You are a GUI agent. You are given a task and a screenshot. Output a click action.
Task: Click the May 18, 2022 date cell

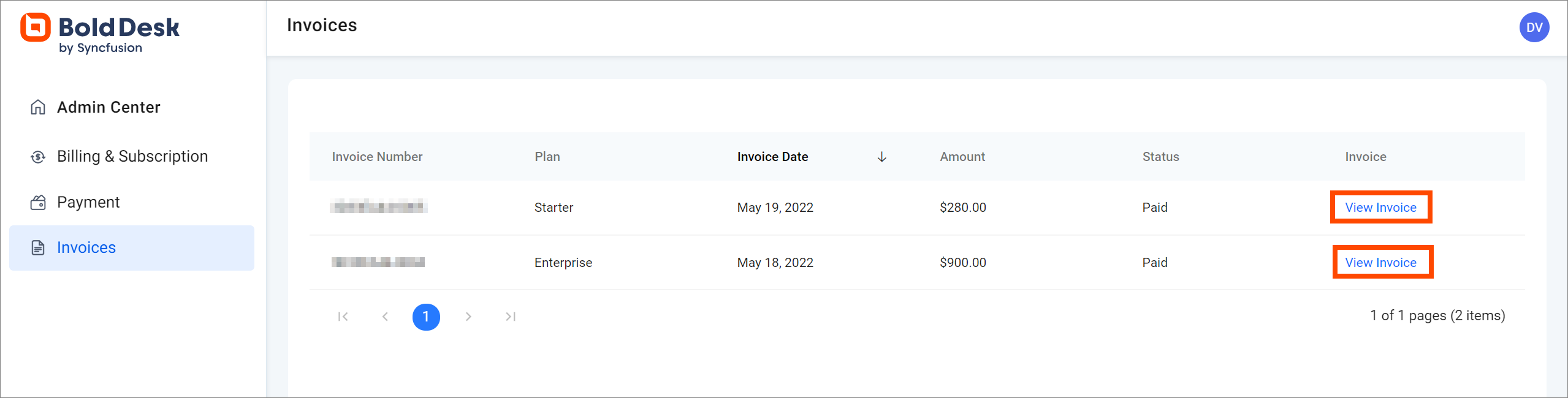tap(775, 263)
